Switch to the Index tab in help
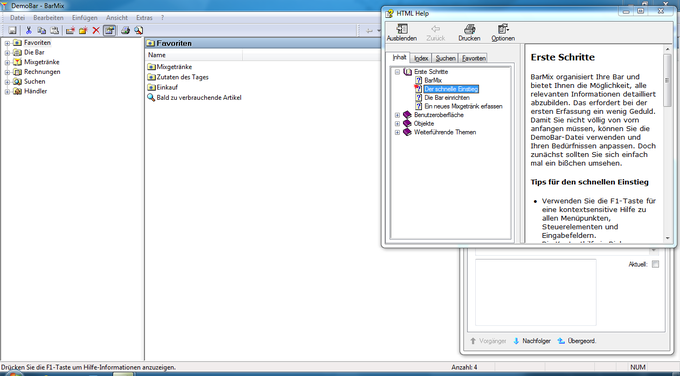 (421, 58)
